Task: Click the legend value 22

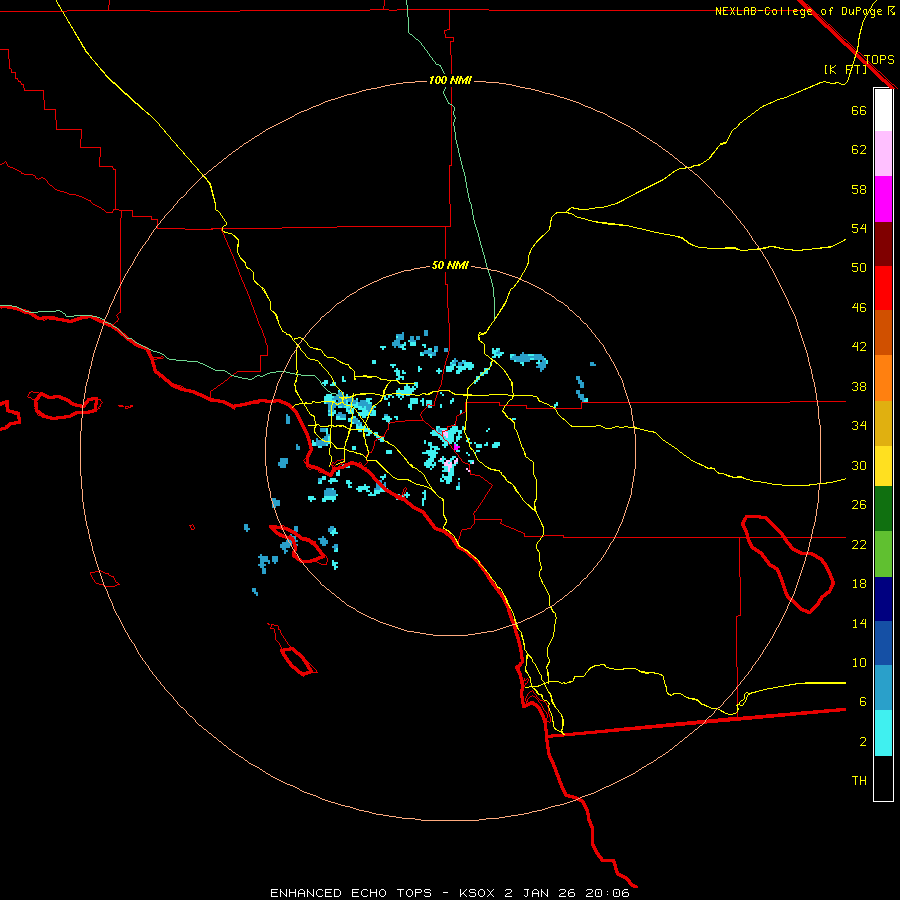Action: [x=859, y=544]
